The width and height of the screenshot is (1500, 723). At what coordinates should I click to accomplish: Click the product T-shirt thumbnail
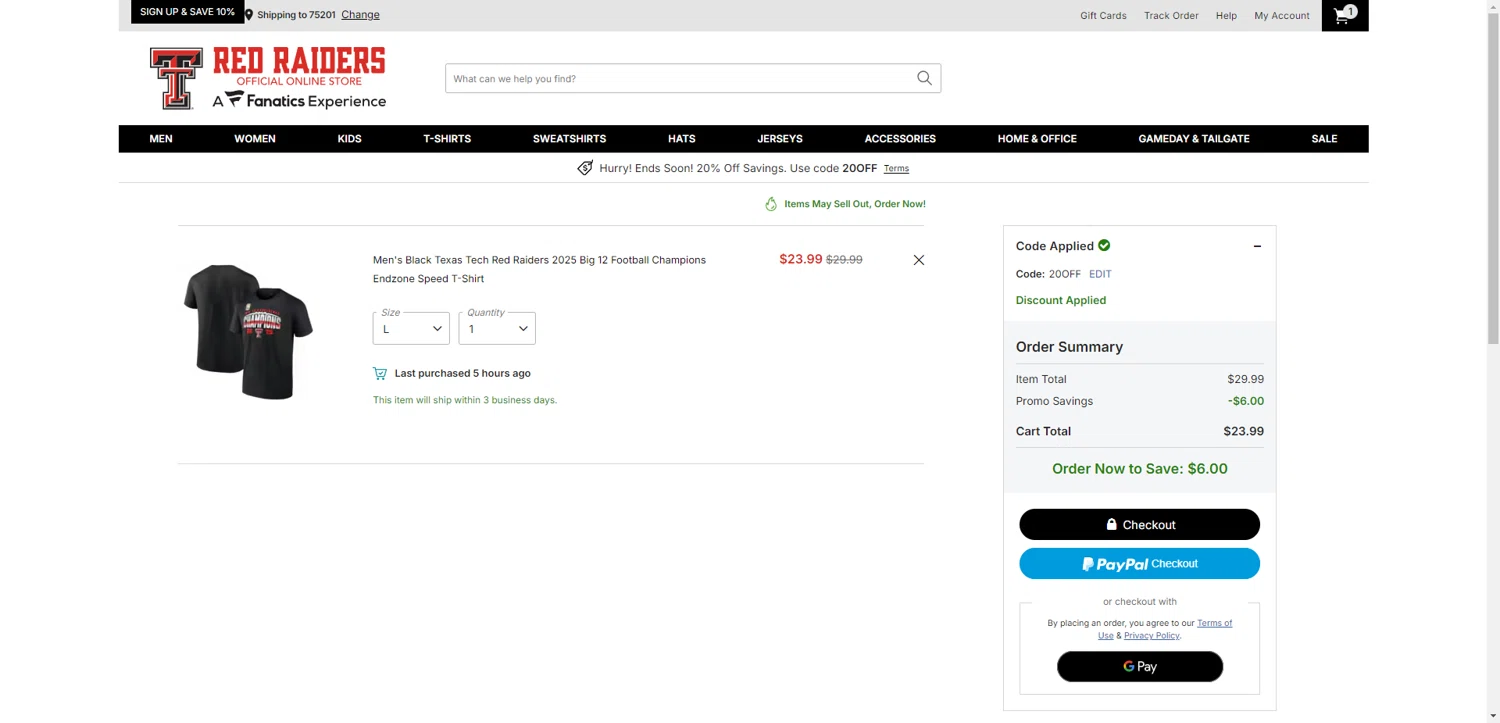(248, 331)
